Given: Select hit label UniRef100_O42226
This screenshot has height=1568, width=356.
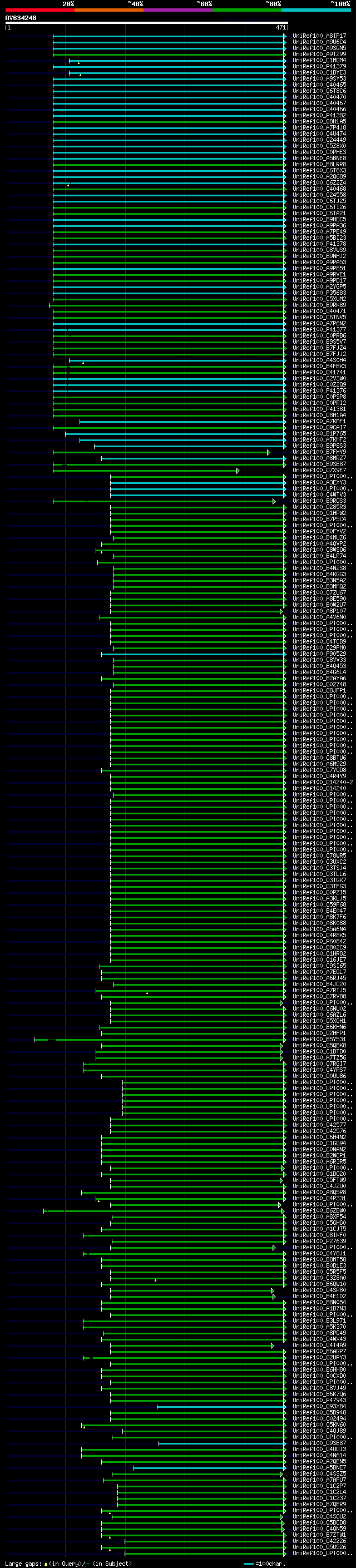Looking at the screenshot, I should [319, 1541].
